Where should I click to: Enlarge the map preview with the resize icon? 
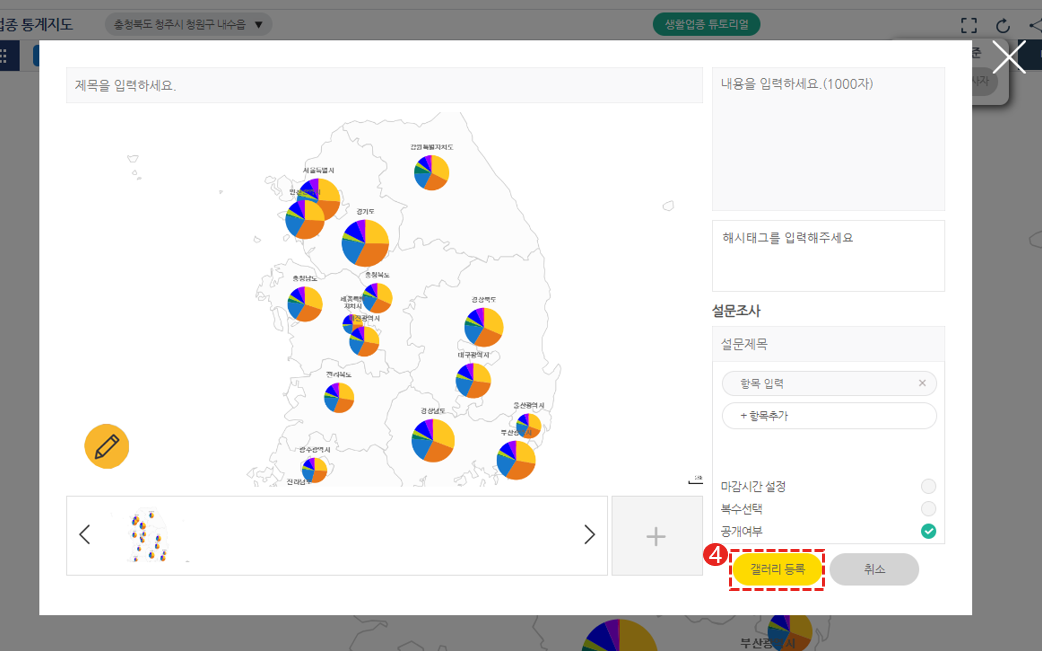[695, 478]
